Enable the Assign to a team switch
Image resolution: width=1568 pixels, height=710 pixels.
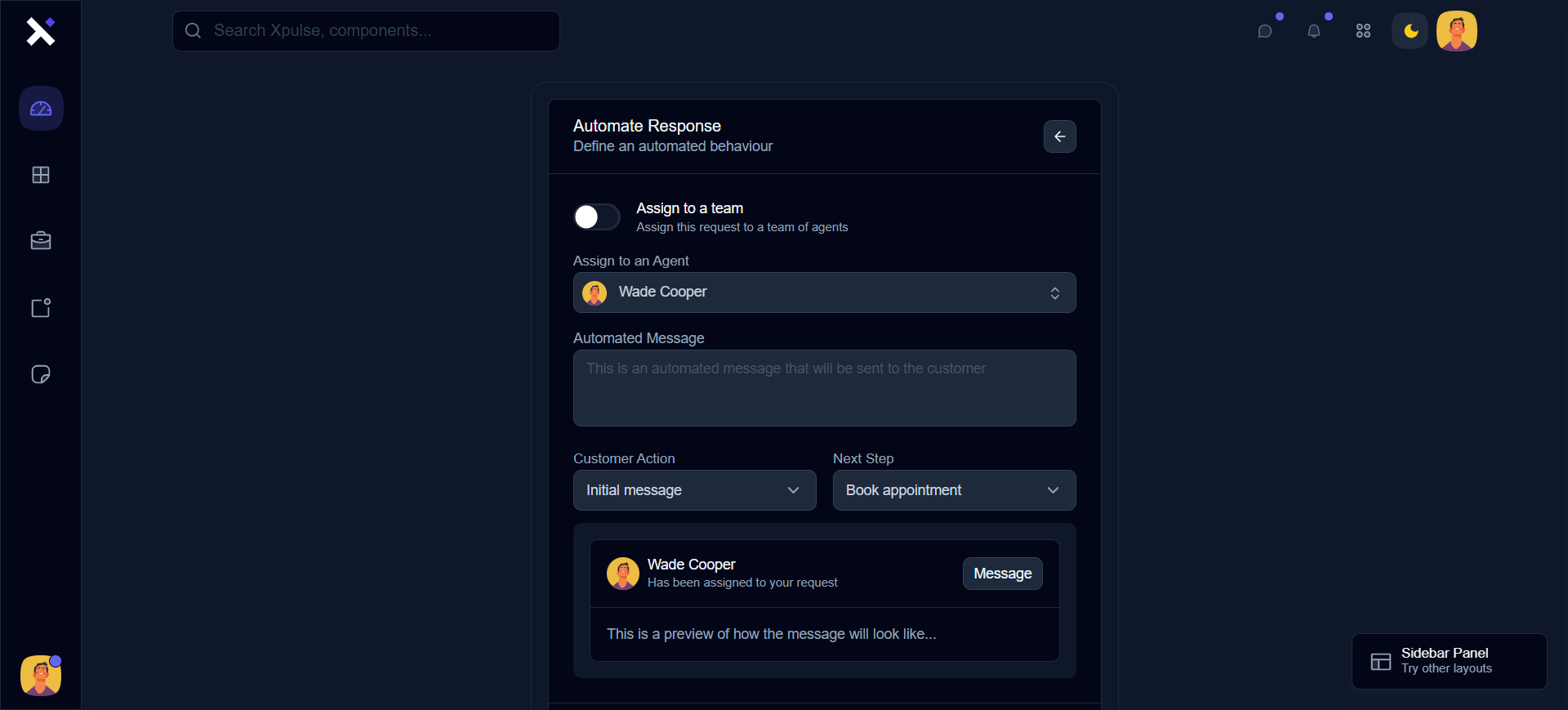(596, 217)
